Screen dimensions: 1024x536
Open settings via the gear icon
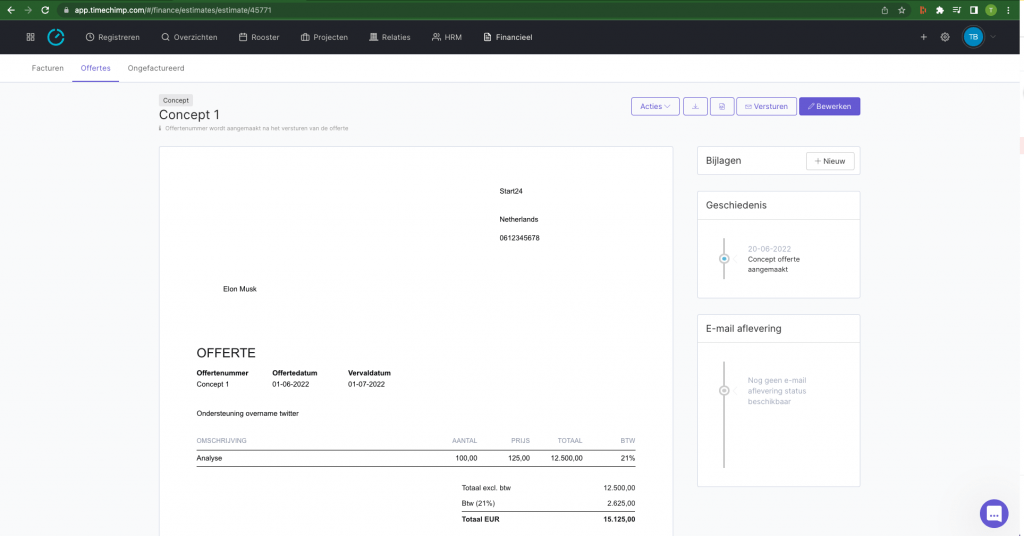tap(945, 37)
